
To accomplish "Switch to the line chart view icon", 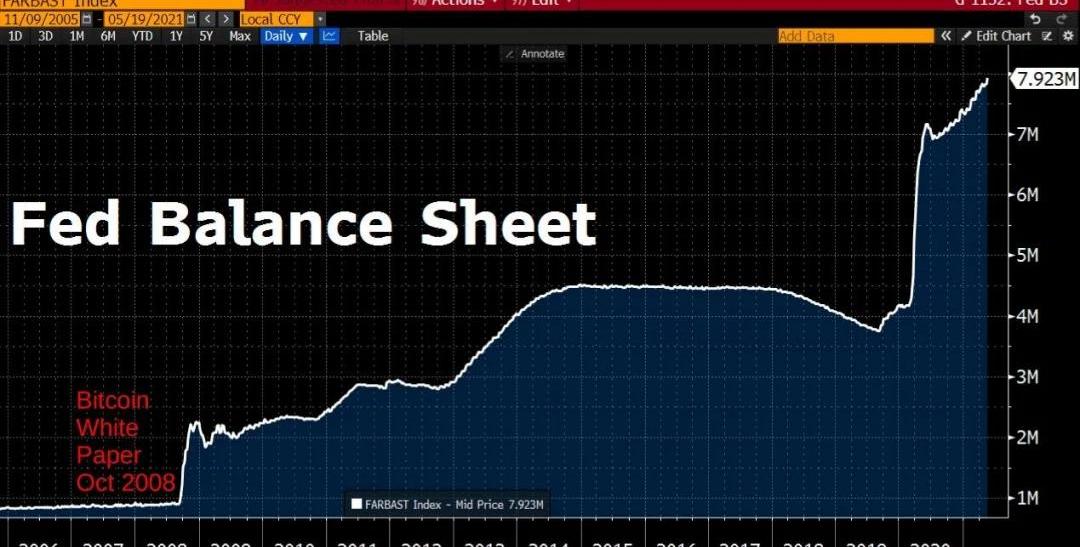I will click(329, 36).
